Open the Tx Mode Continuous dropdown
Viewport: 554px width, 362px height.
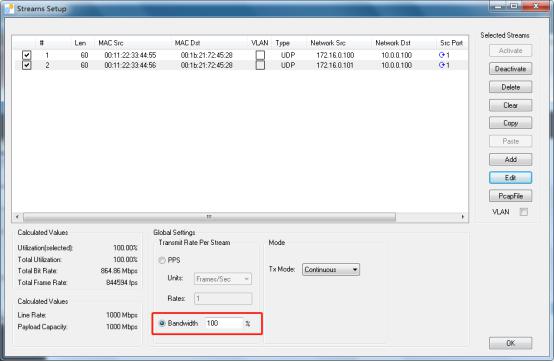click(331, 269)
